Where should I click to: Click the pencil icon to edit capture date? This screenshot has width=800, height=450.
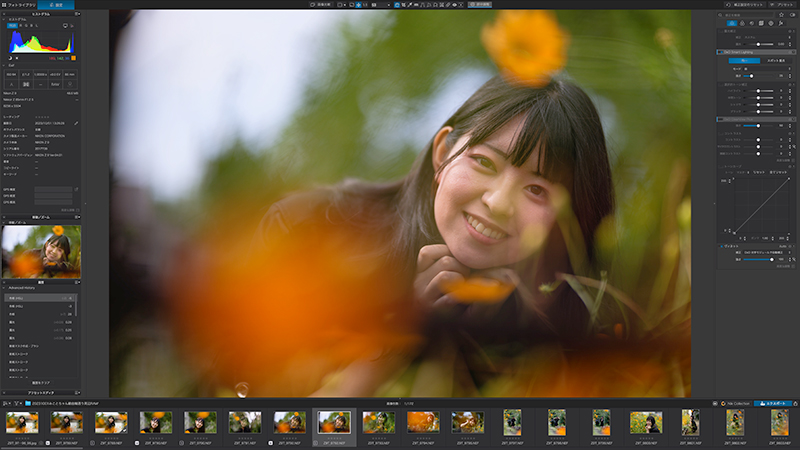(x=76, y=123)
